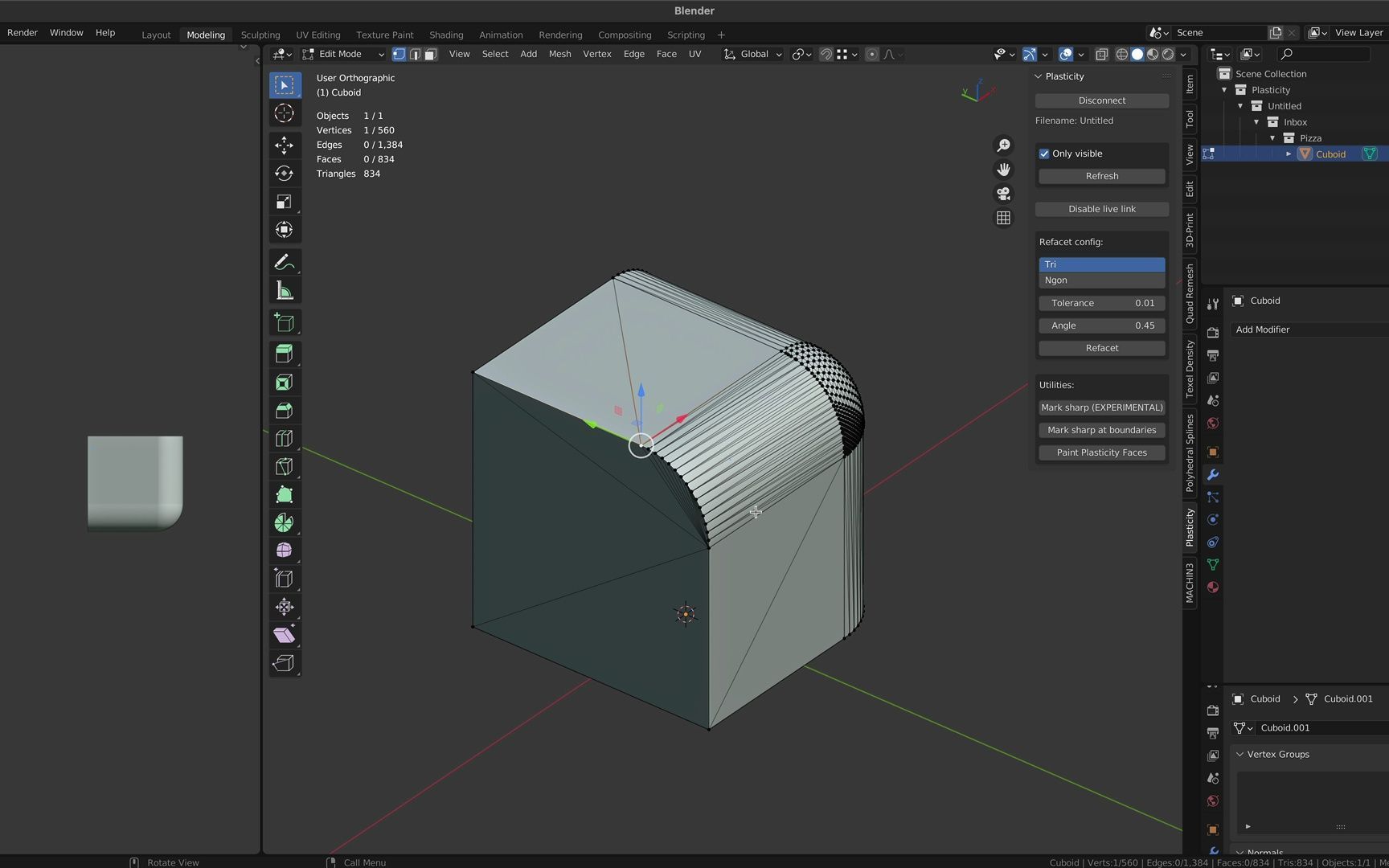This screenshot has width=1389, height=868.
Task: Open the Global orientation dropdown
Action: pos(753,54)
